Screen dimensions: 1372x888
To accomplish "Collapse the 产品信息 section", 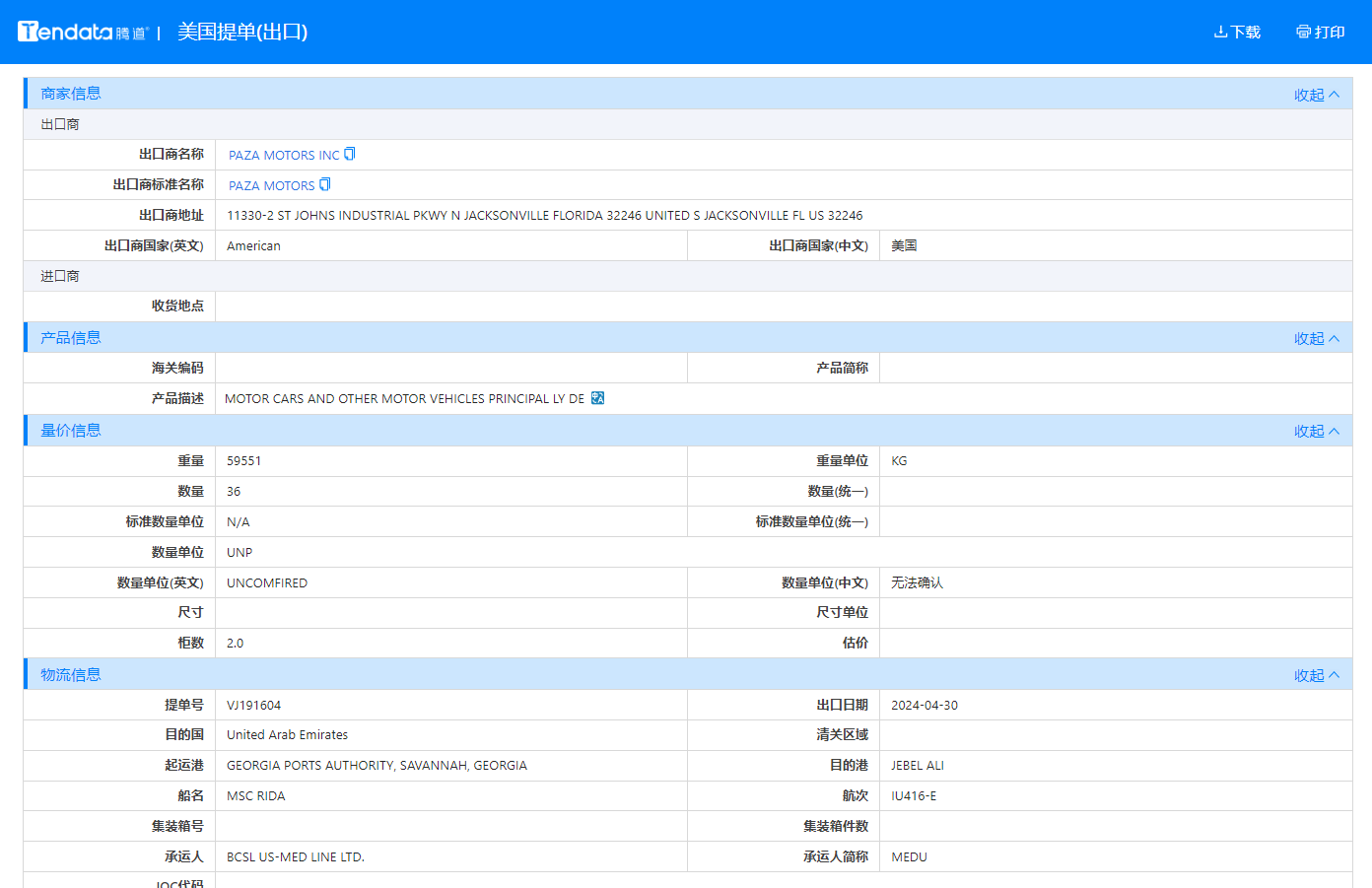I will click(1316, 338).
